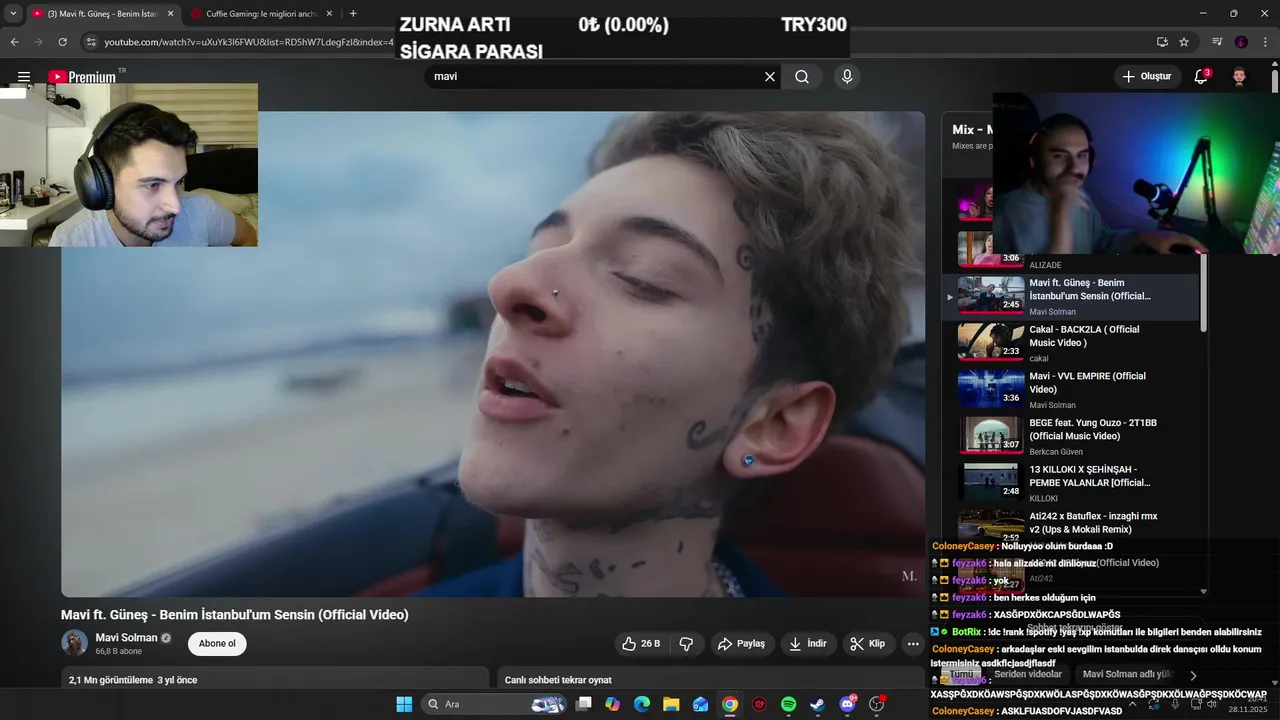This screenshot has width=1280, height=720.
Task: Click the main video player to pause
Action: [x=493, y=354]
